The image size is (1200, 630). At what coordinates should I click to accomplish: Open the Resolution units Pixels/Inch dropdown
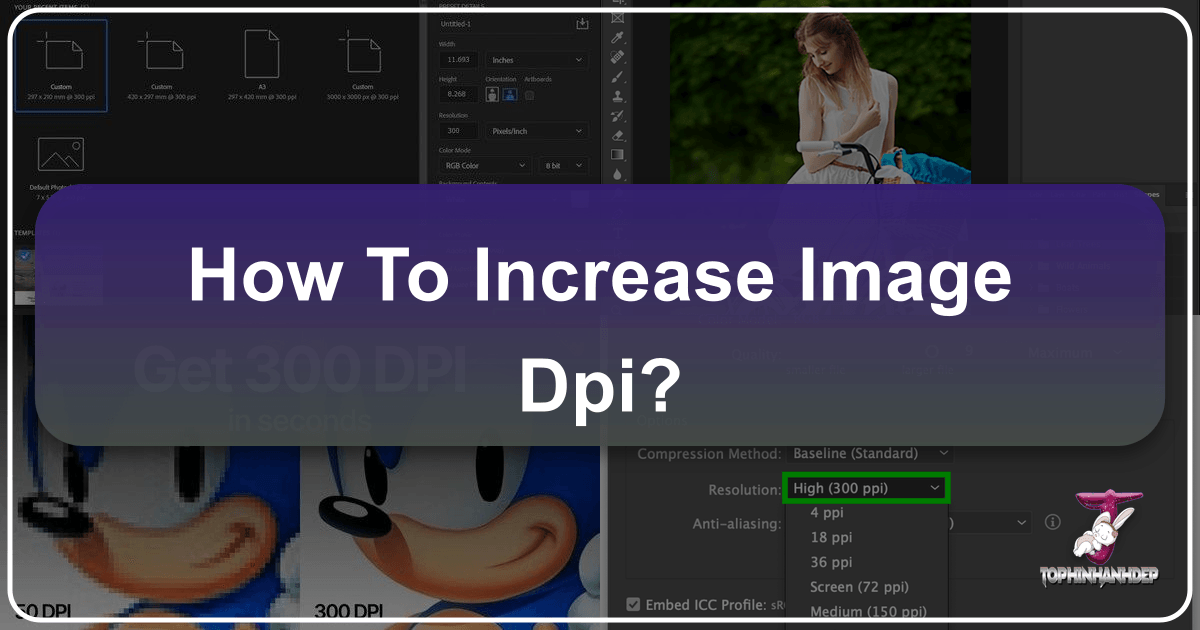[536, 130]
